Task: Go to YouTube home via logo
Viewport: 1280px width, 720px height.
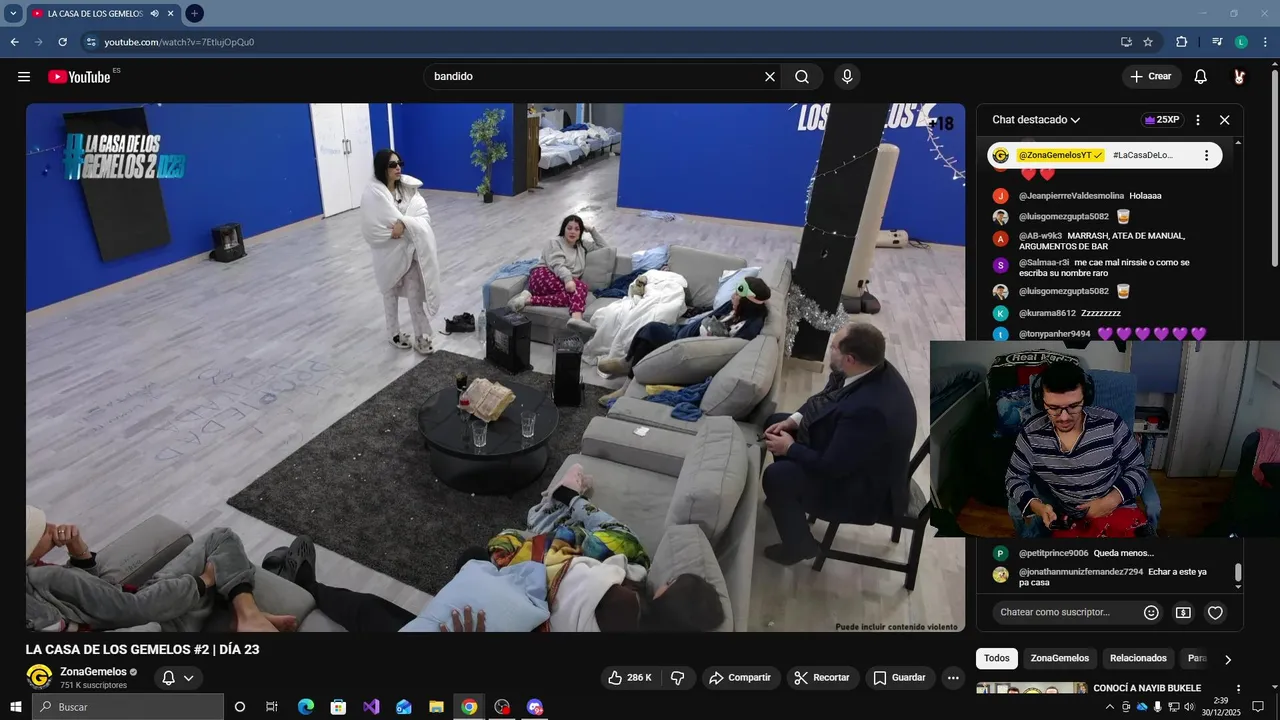Action: [79, 77]
